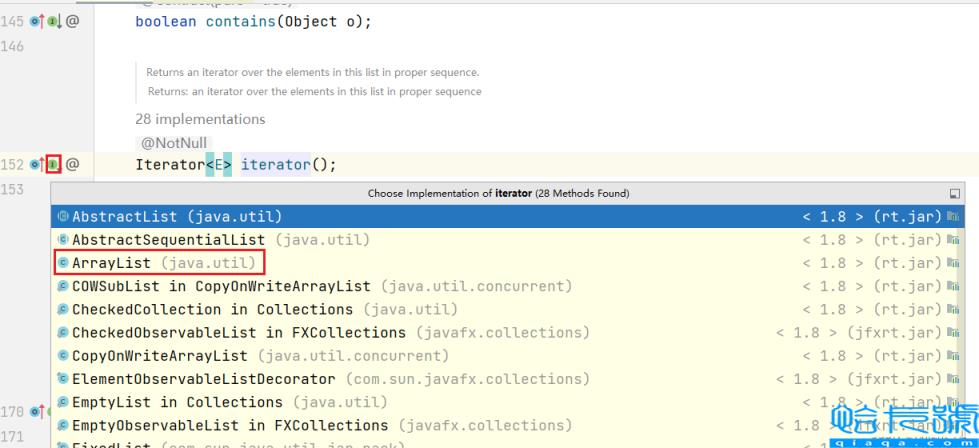The height and width of the screenshot is (448, 979).
Task: Click the library icon on the CheckedObservableList row
Action: (953, 333)
